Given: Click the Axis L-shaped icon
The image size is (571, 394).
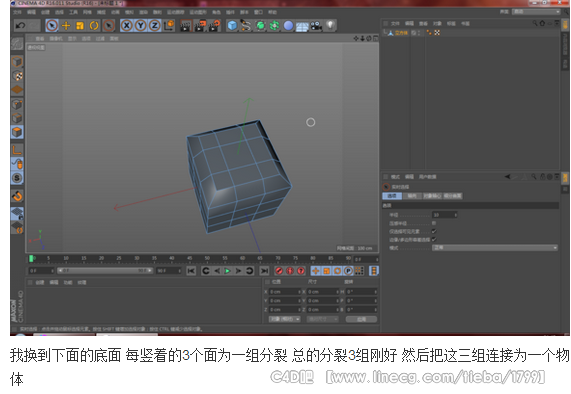Looking at the screenshot, I should pos(17,150).
